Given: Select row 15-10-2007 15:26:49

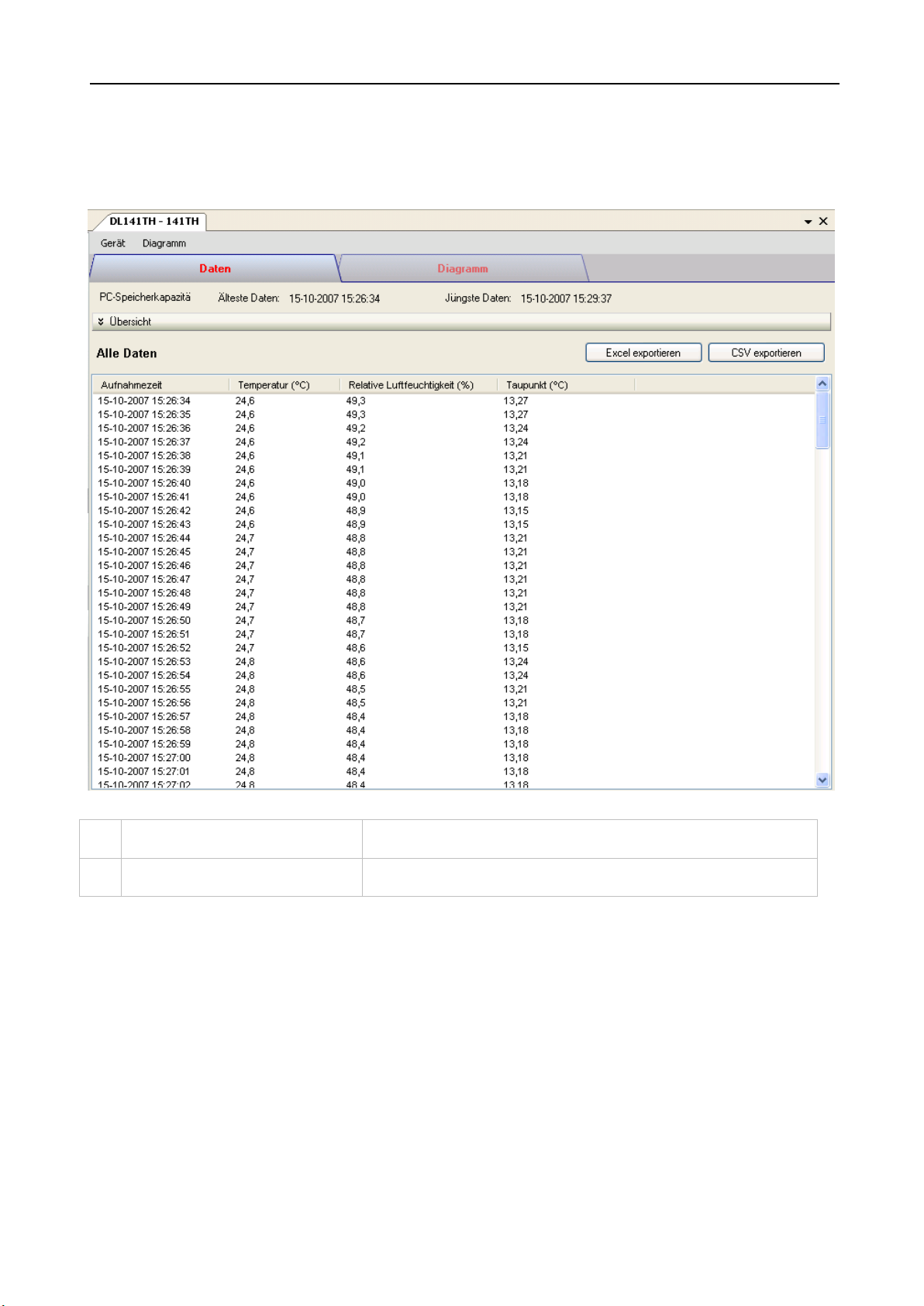Looking at the screenshot, I should click(453, 608).
